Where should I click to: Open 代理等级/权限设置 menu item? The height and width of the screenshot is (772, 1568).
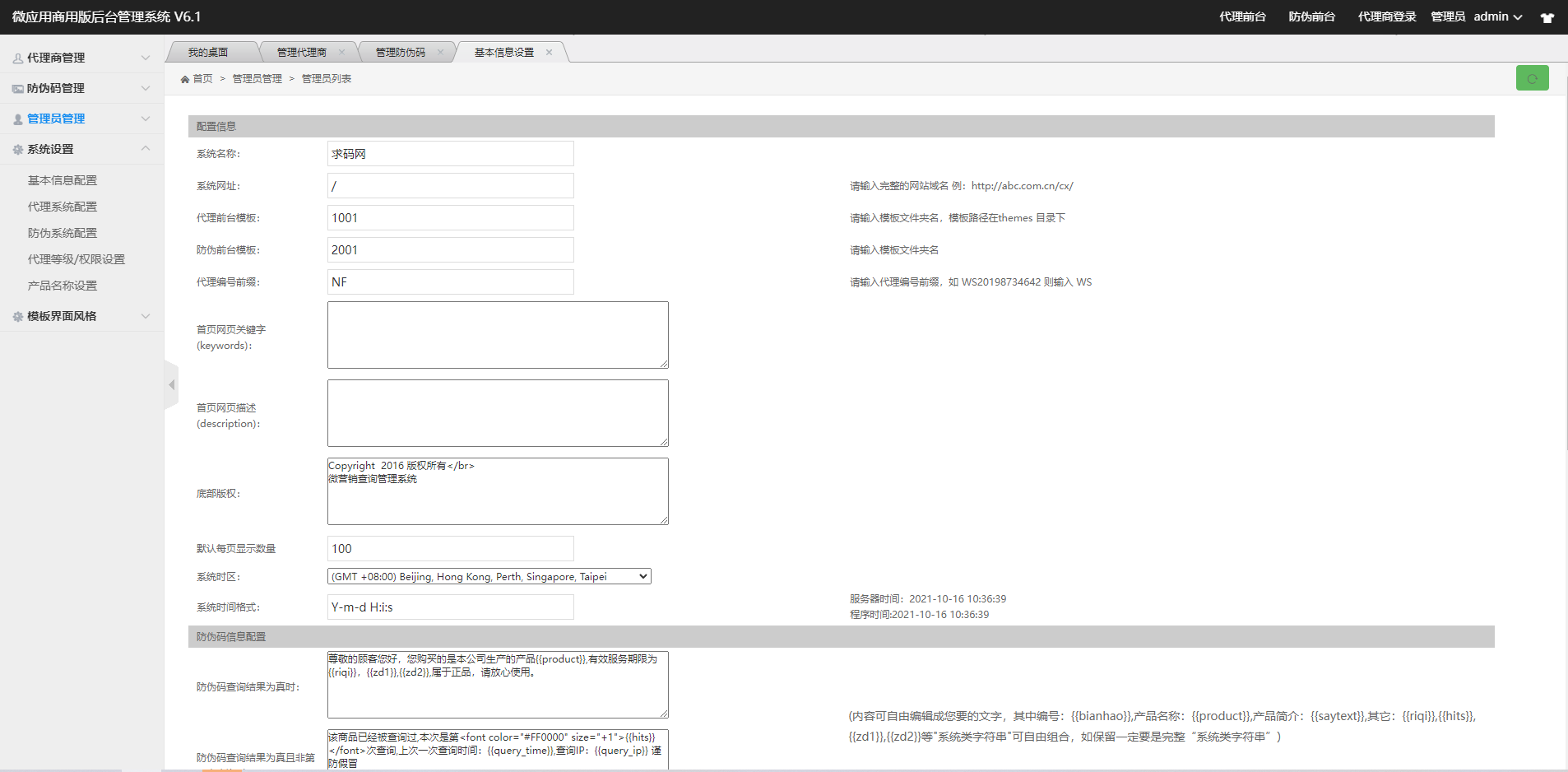tap(77, 259)
